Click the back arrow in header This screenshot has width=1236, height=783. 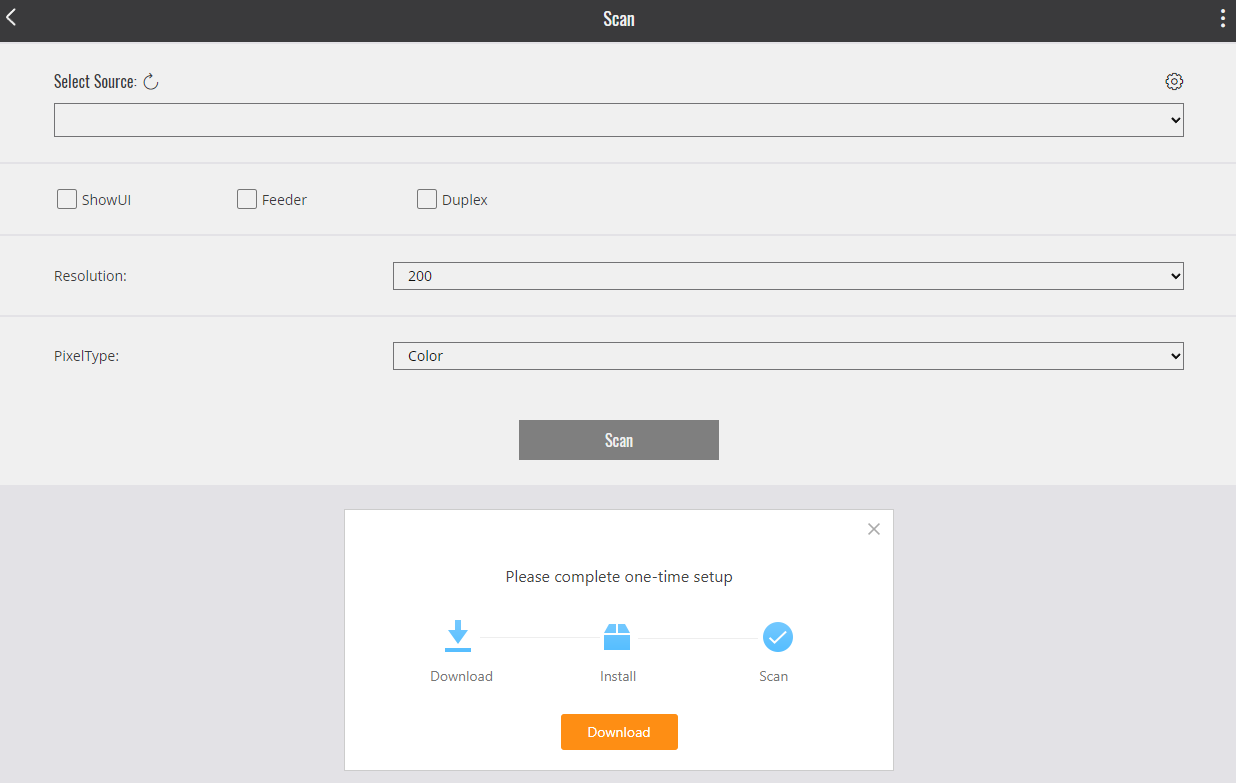point(12,18)
